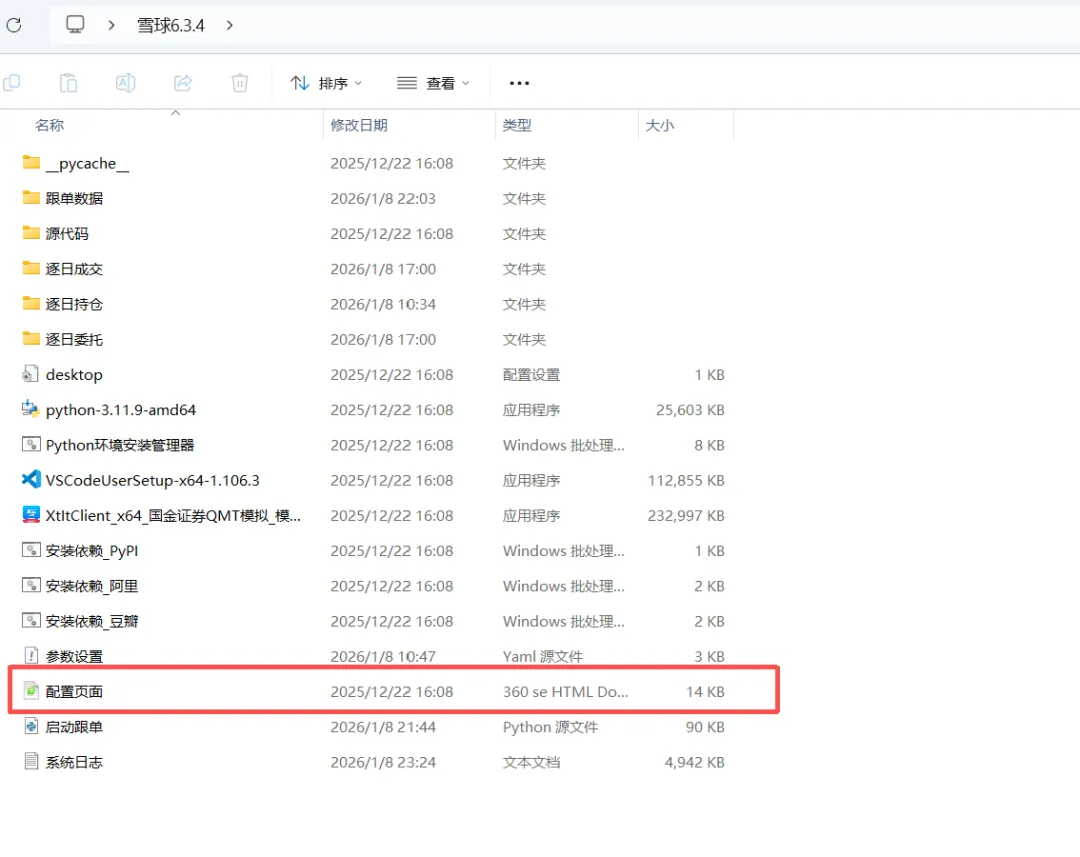Click the file name __pycache__
Image resolution: width=1080 pixels, height=857 pixels.
point(87,164)
